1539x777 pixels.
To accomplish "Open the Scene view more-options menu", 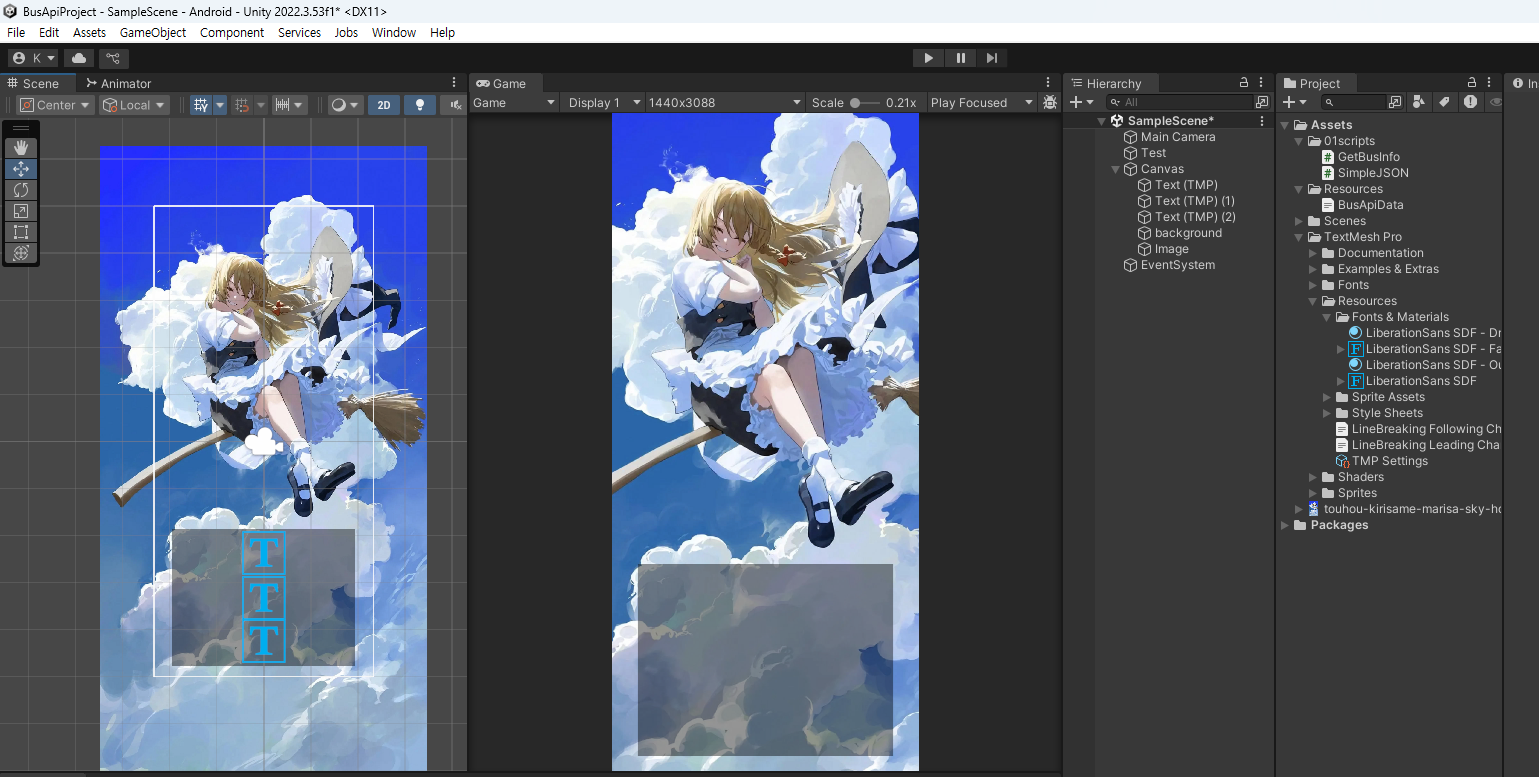I will pos(456,83).
